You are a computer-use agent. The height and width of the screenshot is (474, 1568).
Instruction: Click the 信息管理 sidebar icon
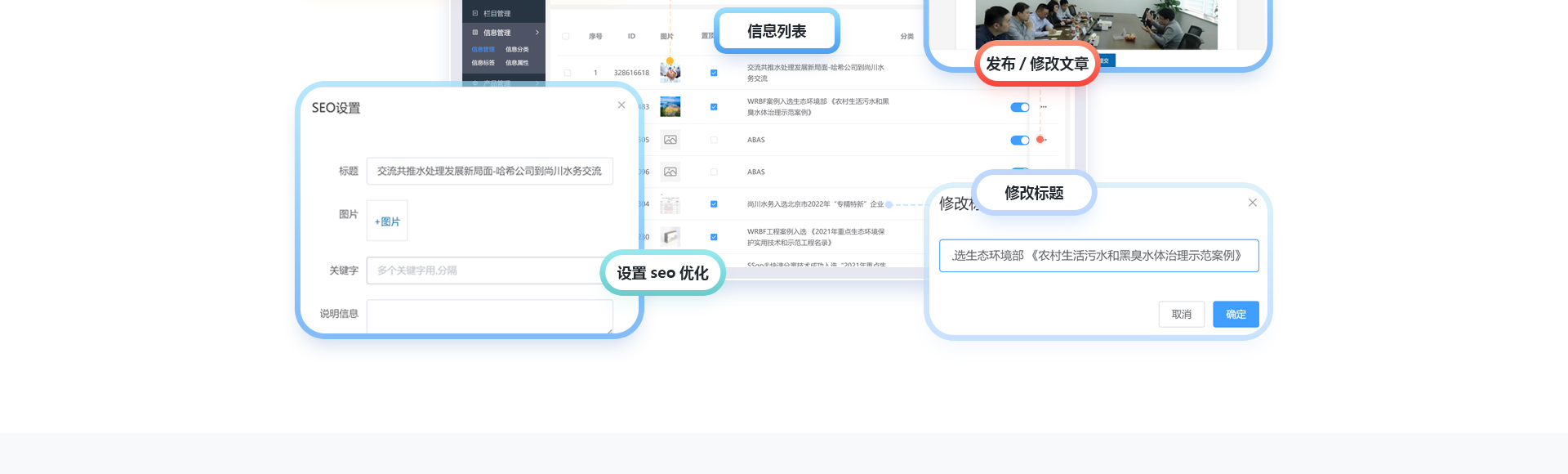(475, 33)
